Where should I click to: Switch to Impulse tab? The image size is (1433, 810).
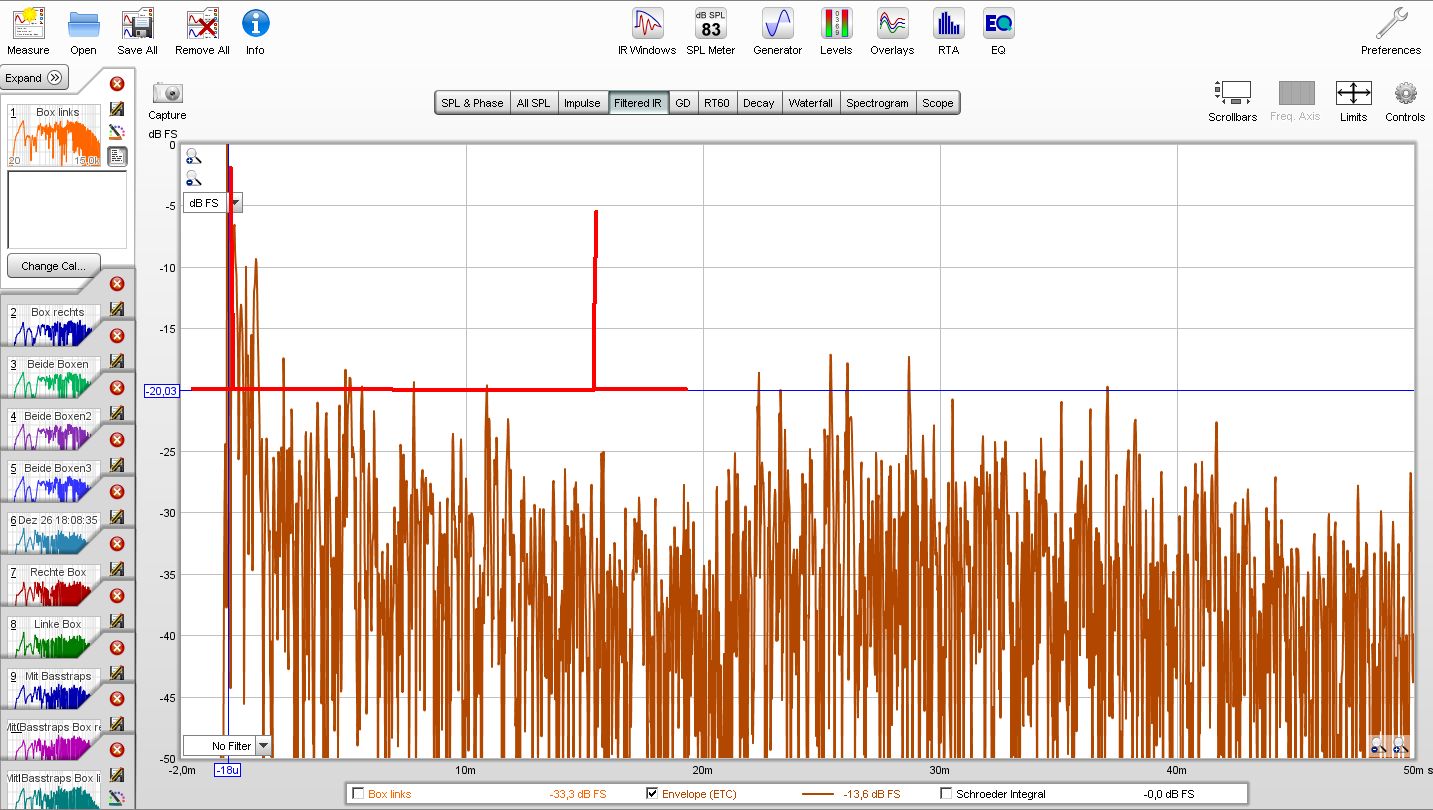click(x=582, y=103)
